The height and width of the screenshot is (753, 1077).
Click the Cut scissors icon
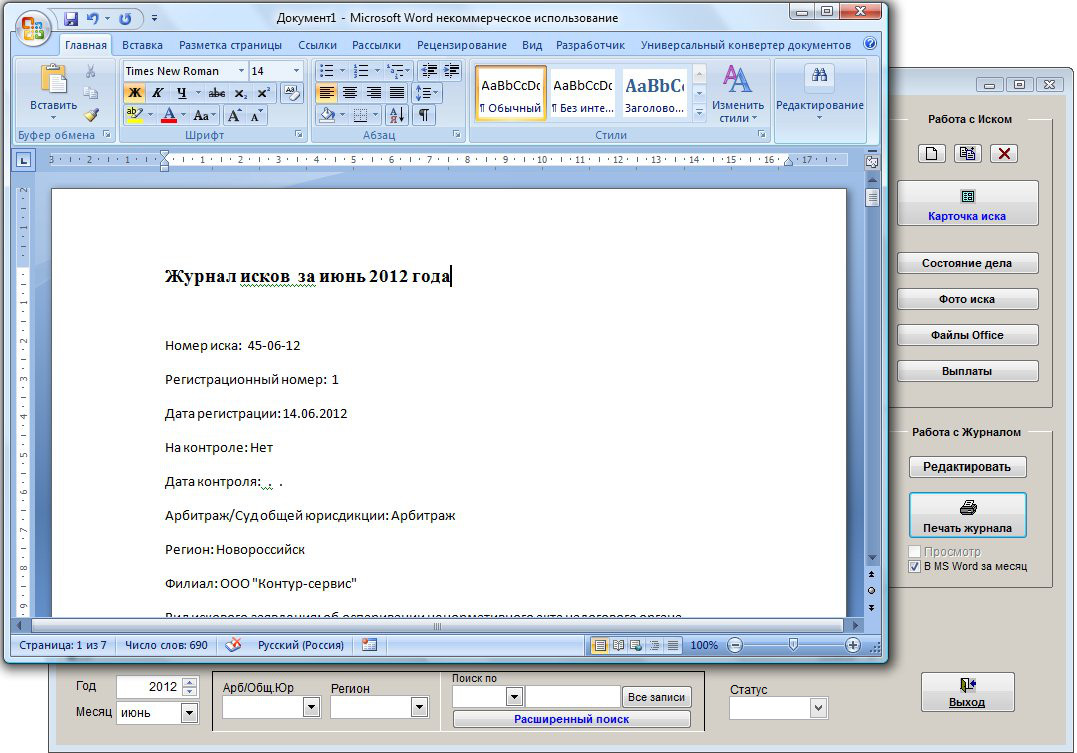pyautogui.click(x=91, y=71)
